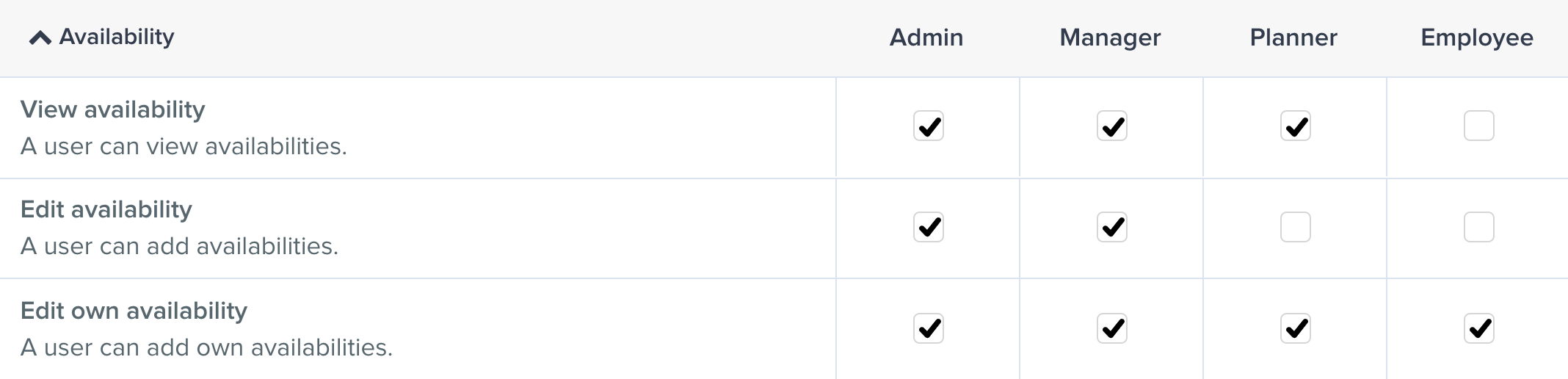Screen dimensions: 1568x379
Task: Uncheck View availability for Admin
Action: click(928, 126)
